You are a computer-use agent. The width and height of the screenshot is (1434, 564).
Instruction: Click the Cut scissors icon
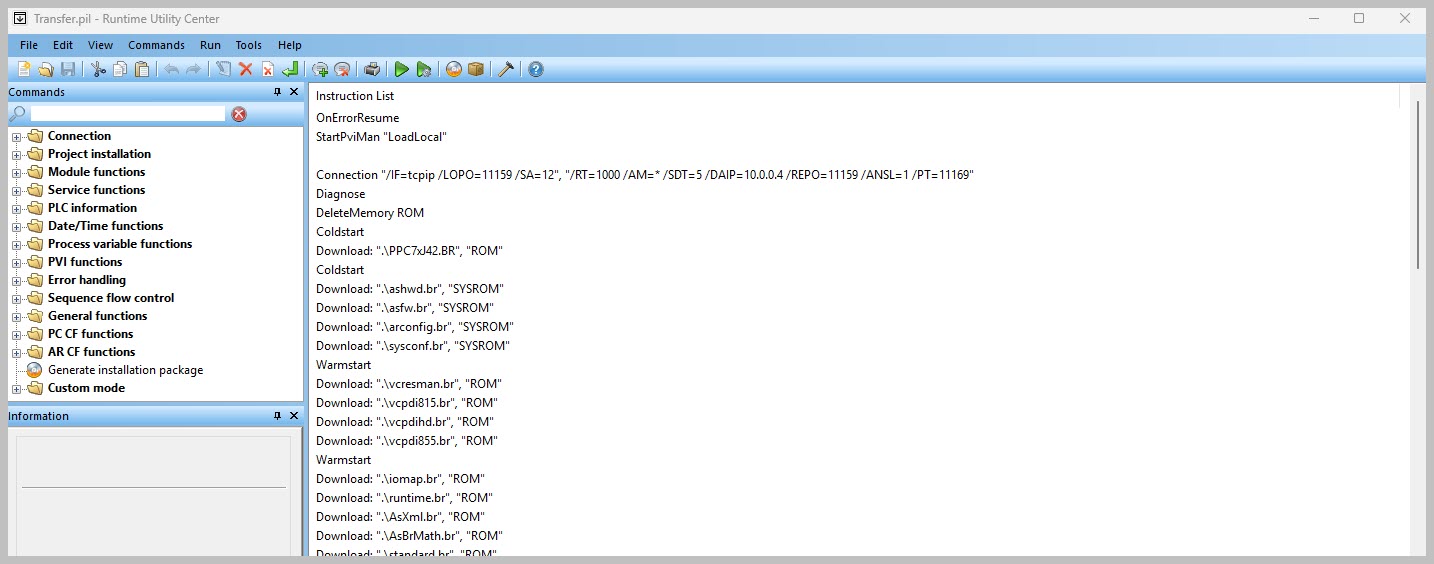pyautogui.click(x=98, y=69)
